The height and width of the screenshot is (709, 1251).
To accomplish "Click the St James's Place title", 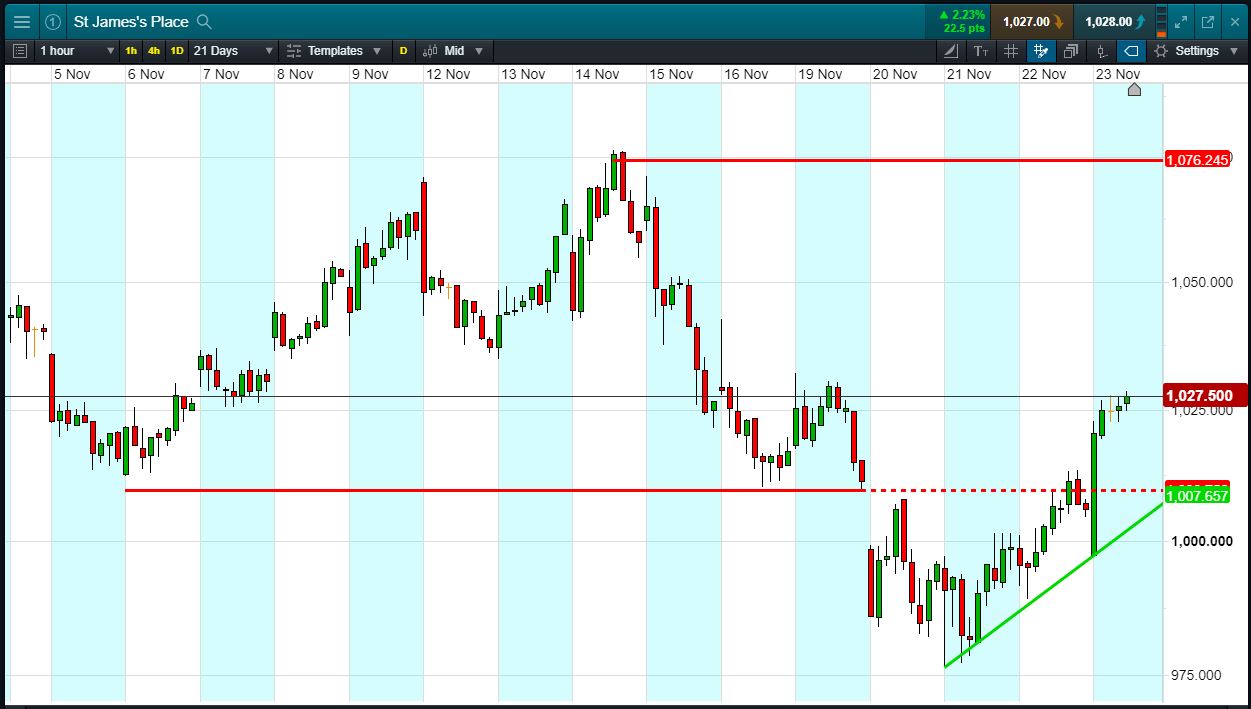I will [x=131, y=21].
